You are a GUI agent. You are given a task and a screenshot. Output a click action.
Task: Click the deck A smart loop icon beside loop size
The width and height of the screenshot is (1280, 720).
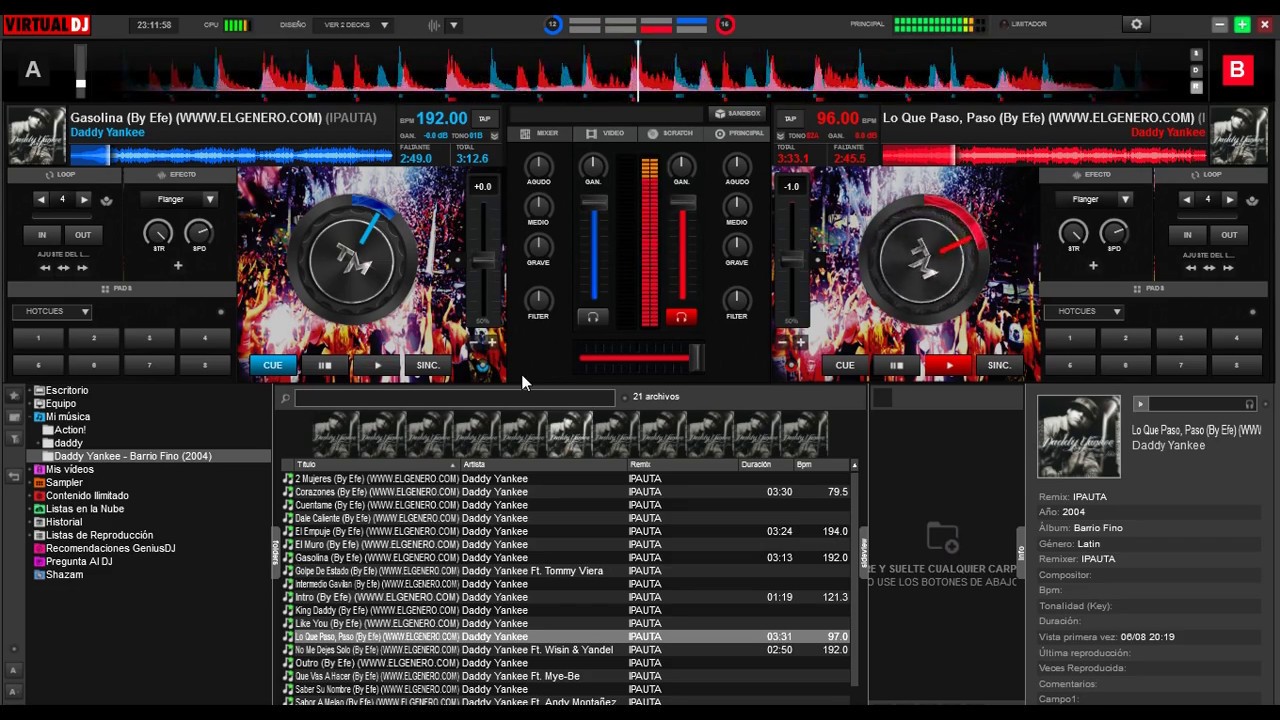pyautogui.click(x=106, y=200)
